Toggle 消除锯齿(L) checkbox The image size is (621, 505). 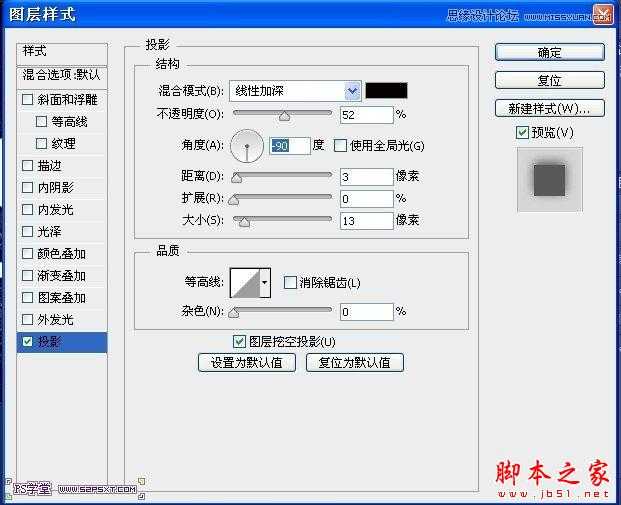click(x=290, y=282)
